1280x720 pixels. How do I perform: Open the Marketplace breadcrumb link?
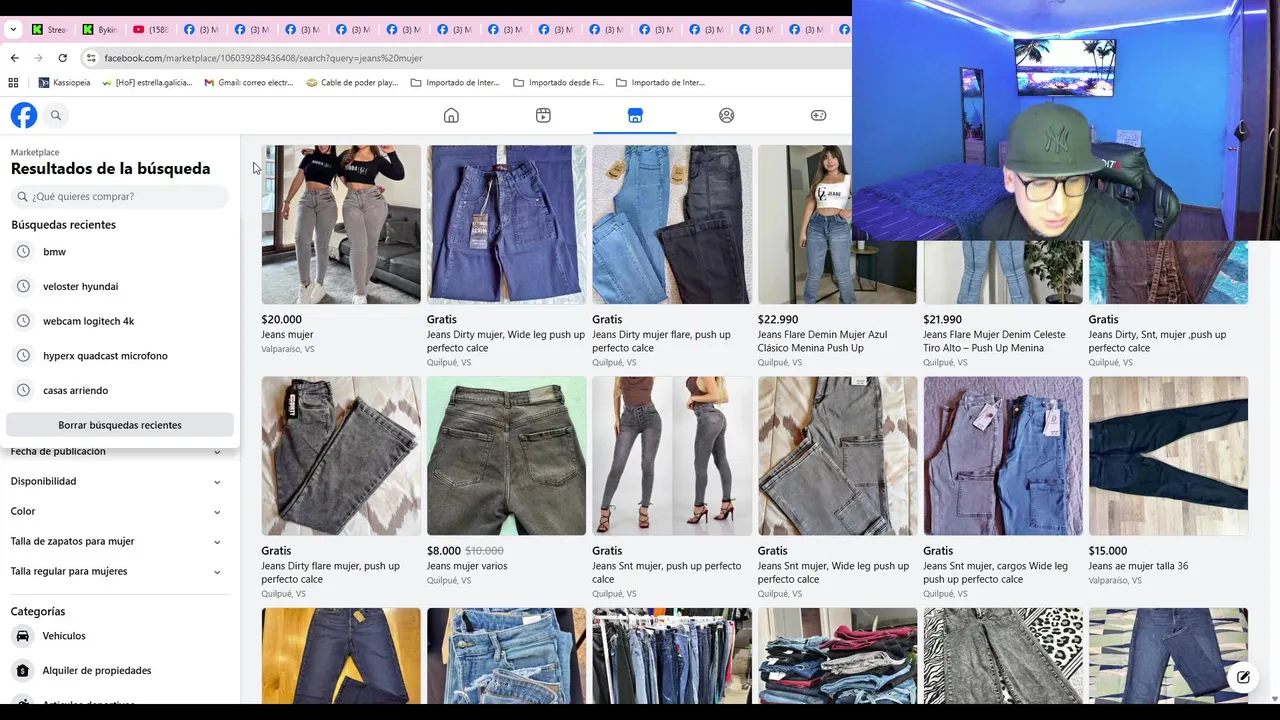coord(35,152)
